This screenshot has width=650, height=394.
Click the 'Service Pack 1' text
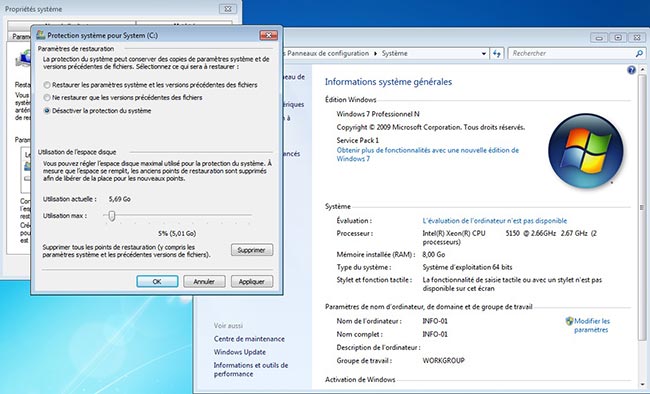(357, 140)
